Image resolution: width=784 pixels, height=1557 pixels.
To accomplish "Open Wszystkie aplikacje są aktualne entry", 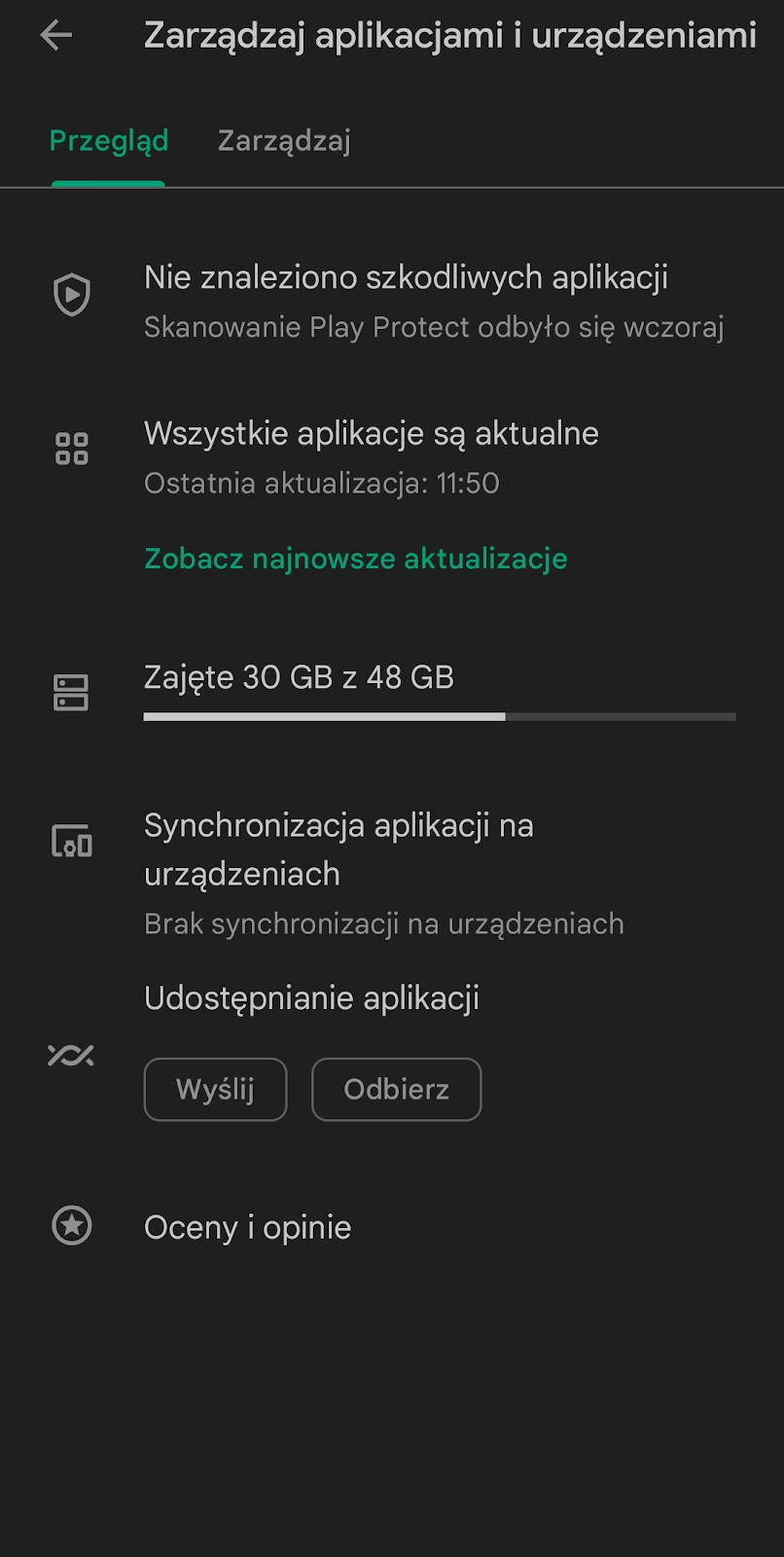I will [x=372, y=433].
